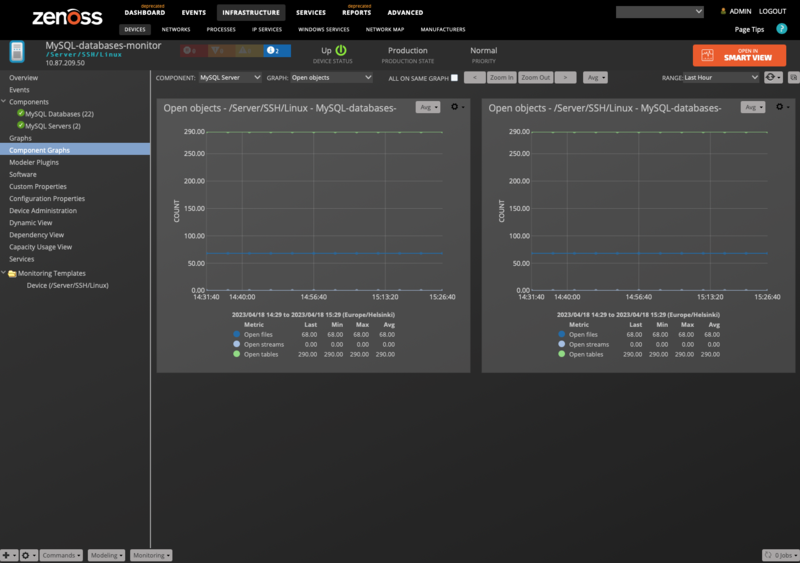Click the Logout link
This screenshot has width=800, height=563.
coord(772,11)
